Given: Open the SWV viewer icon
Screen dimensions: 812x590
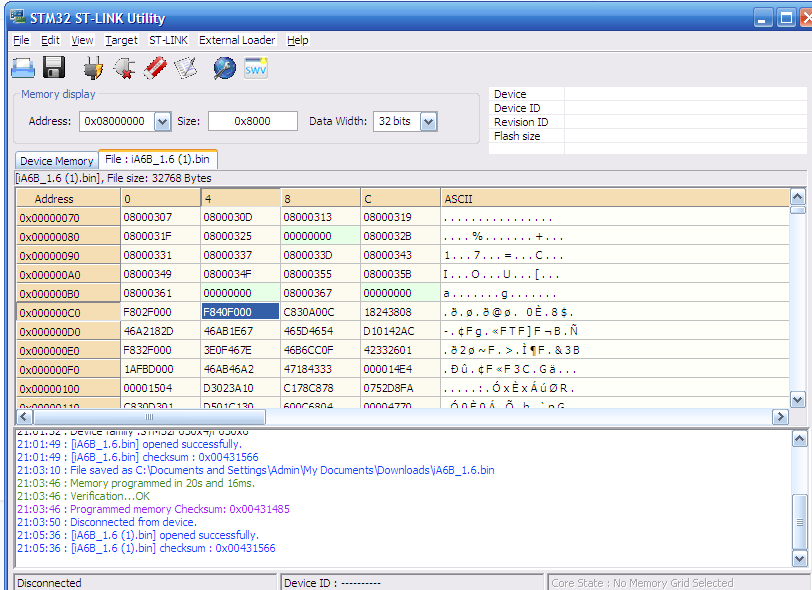Looking at the screenshot, I should coord(256,68).
